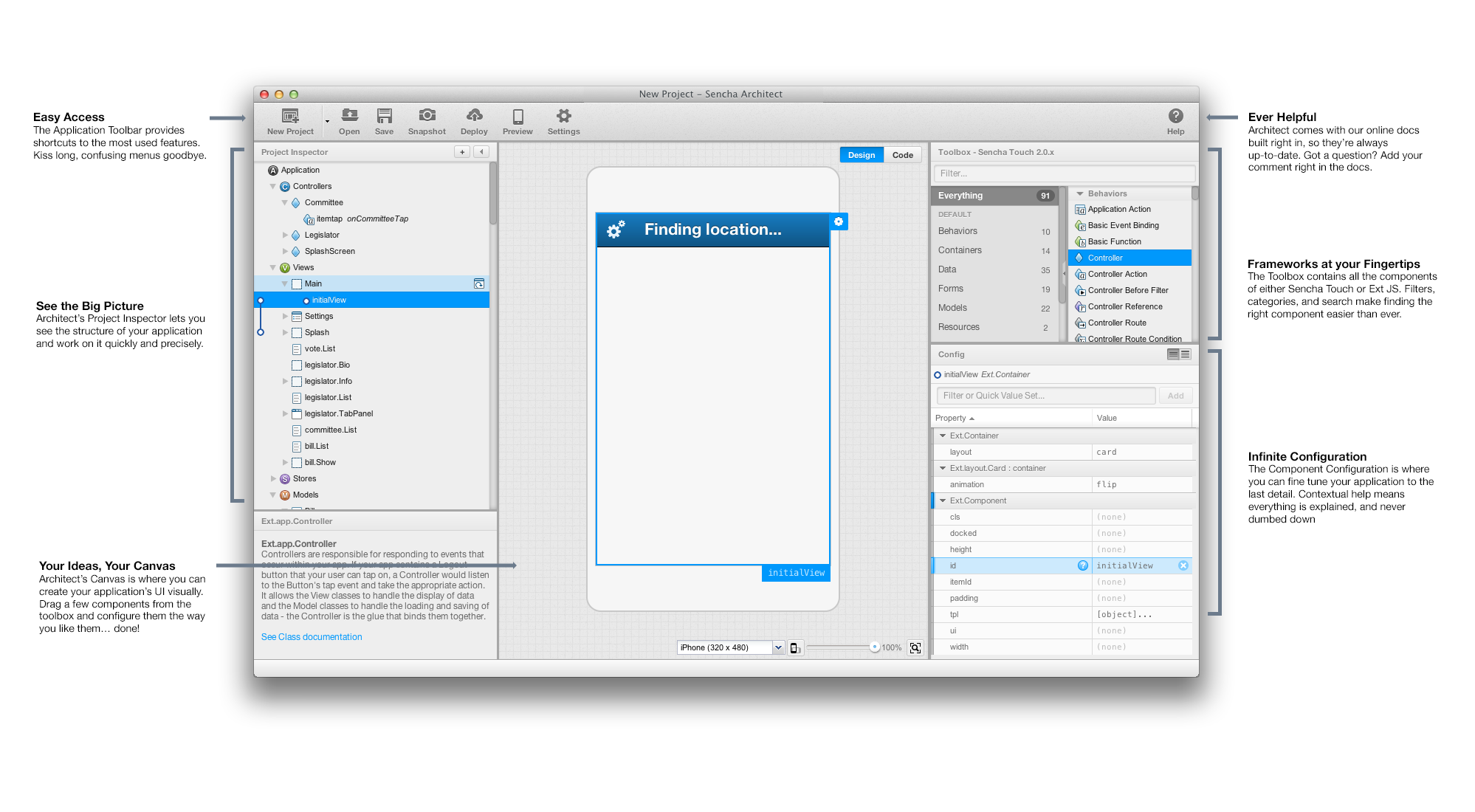1475x812 pixels.
Task: Click initialView label tag on canvas
Action: click(796, 573)
